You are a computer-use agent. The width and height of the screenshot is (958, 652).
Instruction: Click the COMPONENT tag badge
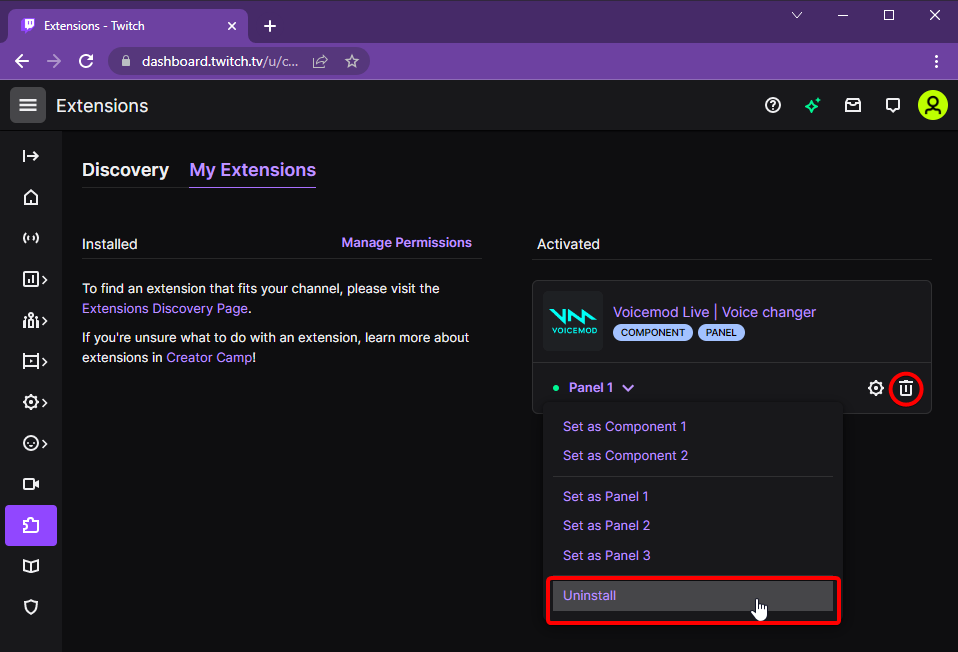653,332
